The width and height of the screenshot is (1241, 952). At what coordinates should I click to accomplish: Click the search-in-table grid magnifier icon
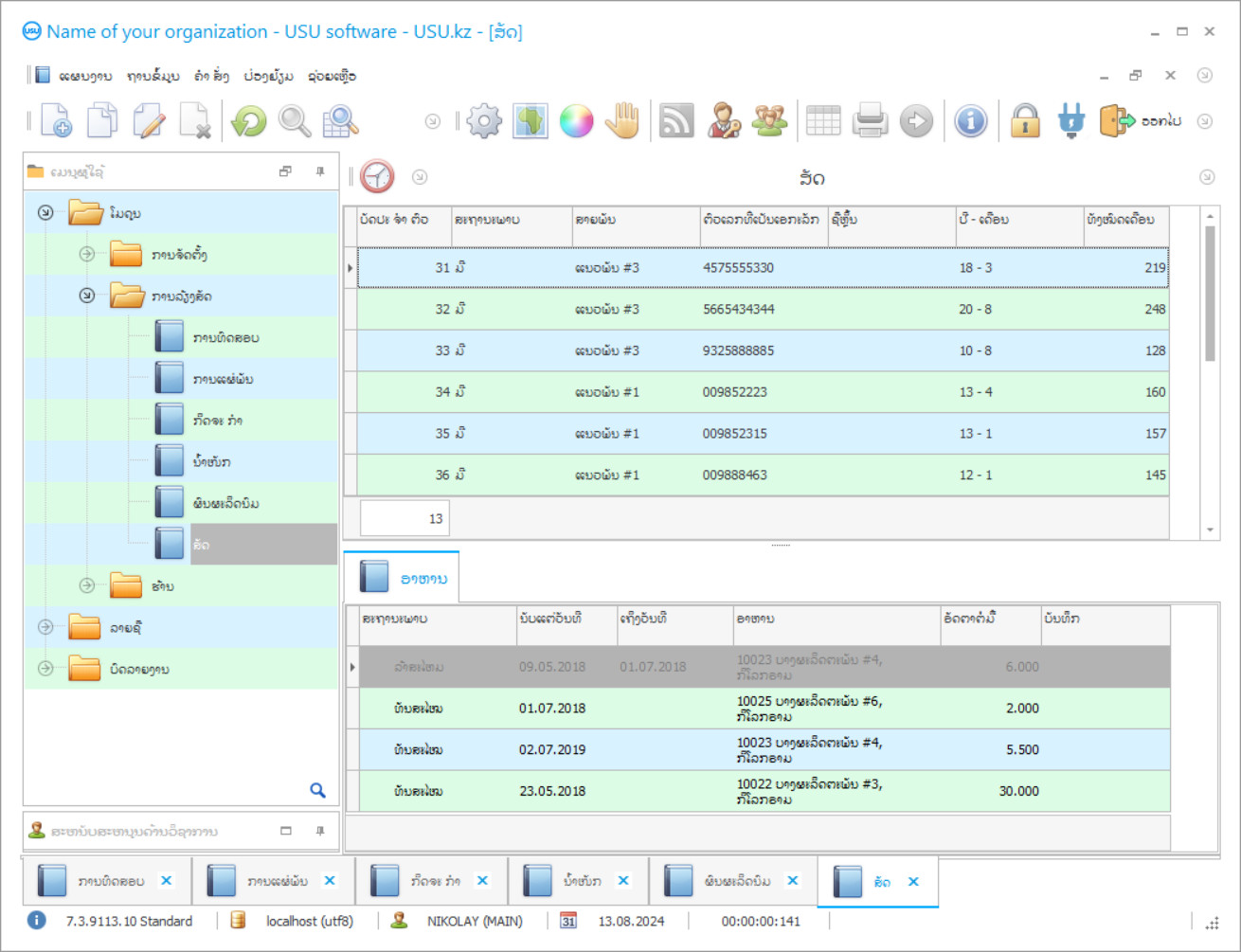coord(341,121)
